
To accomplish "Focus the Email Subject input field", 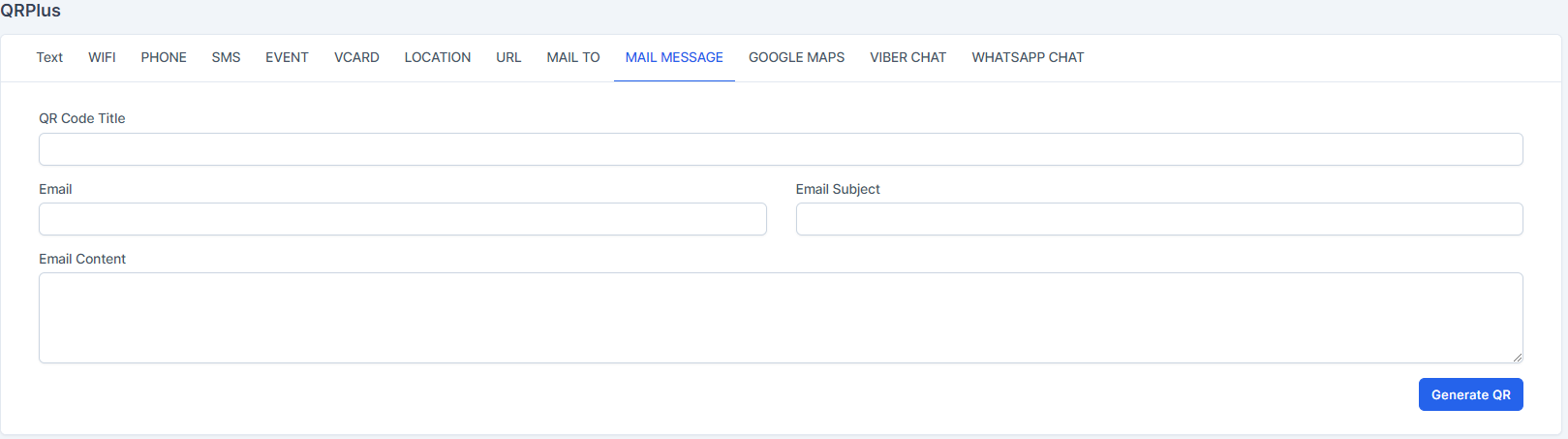I will (1159, 219).
